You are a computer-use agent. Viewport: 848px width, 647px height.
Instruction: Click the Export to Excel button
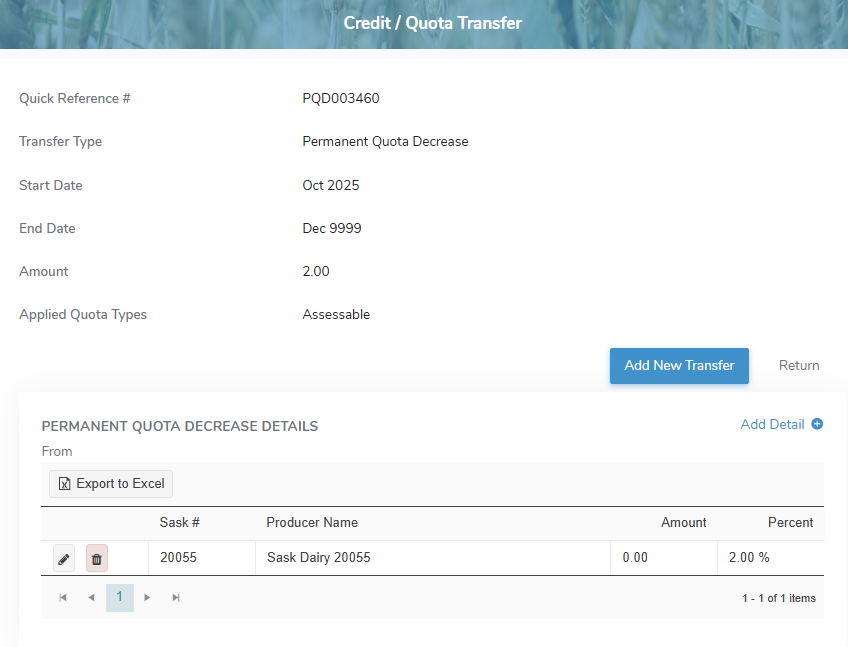tap(111, 484)
